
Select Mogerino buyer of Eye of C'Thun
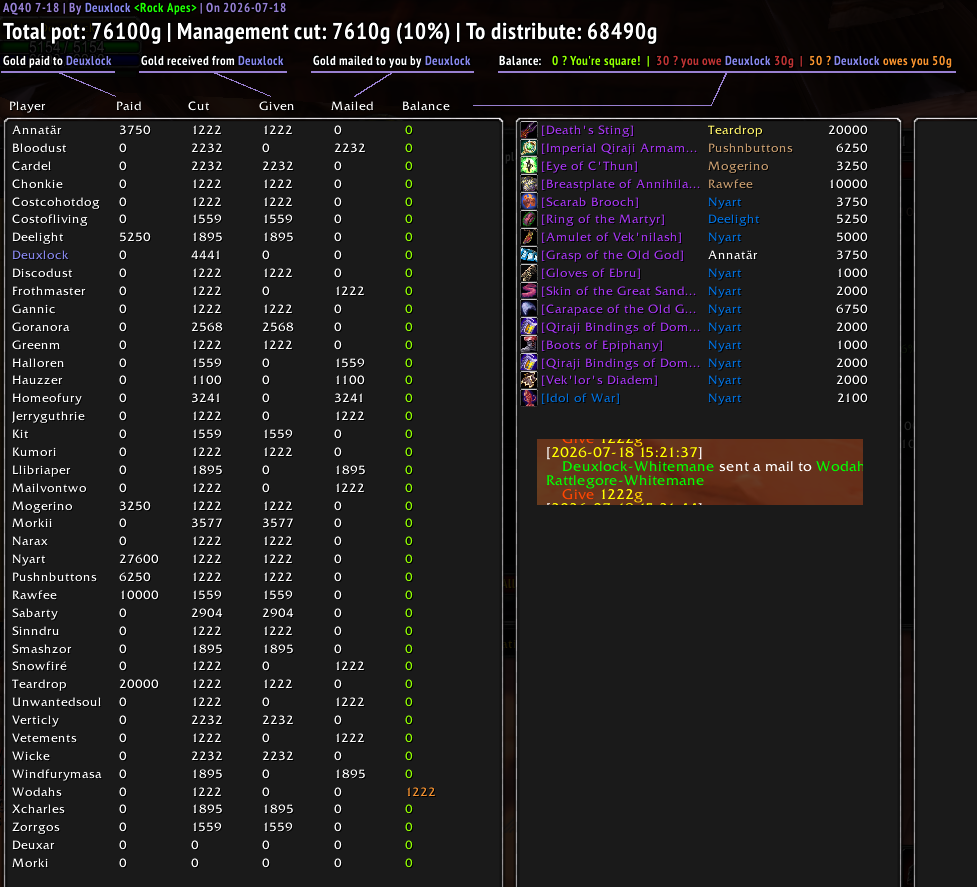738,166
